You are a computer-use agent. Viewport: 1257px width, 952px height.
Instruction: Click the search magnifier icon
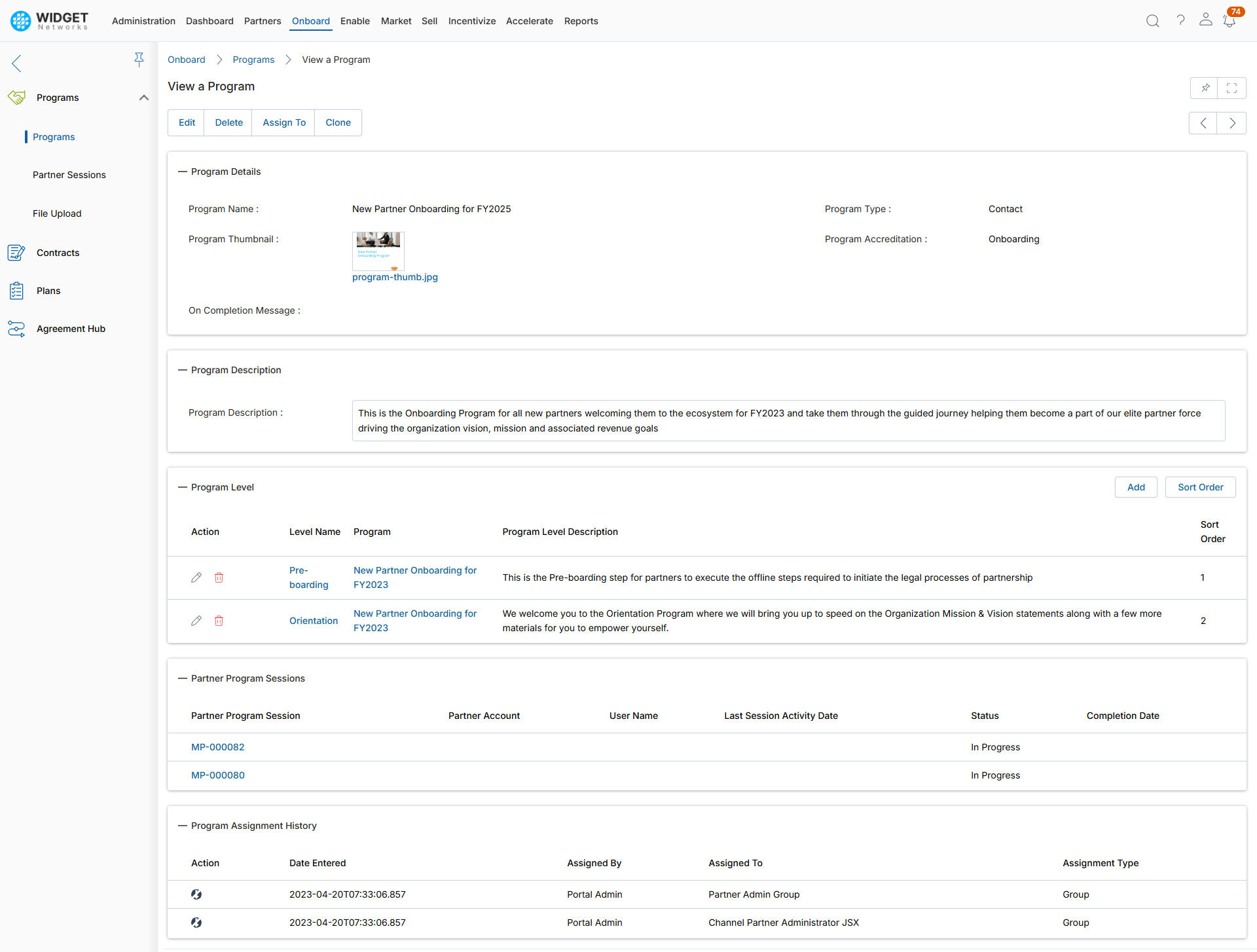coord(1152,21)
